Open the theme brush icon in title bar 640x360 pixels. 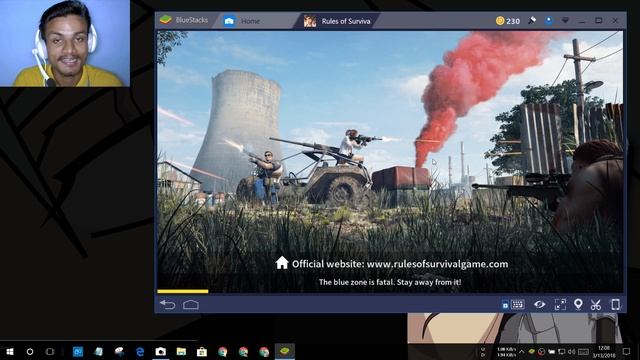click(x=532, y=20)
